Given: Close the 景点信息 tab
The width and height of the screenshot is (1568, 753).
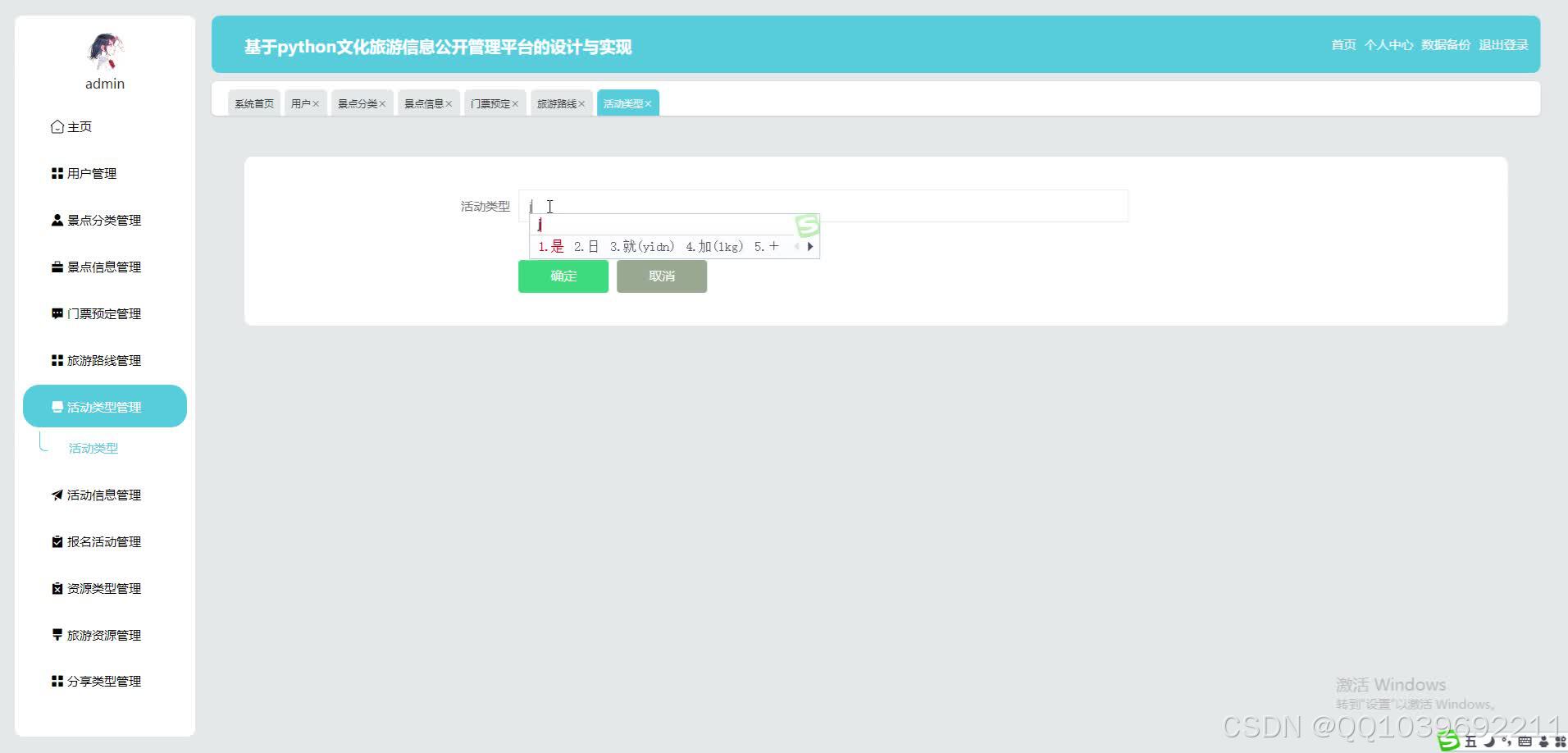Looking at the screenshot, I should pos(449,104).
